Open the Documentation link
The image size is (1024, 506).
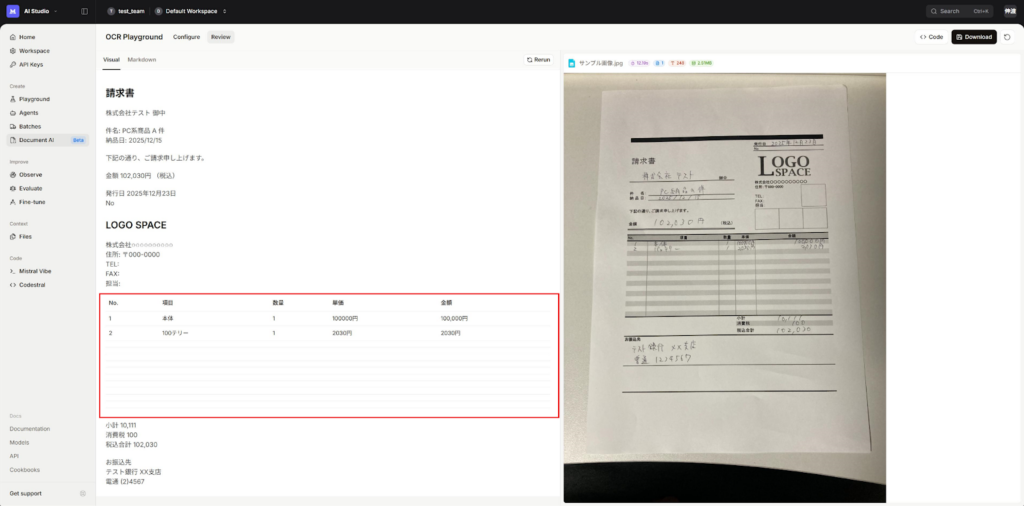pyautogui.click(x=29, y=429)
